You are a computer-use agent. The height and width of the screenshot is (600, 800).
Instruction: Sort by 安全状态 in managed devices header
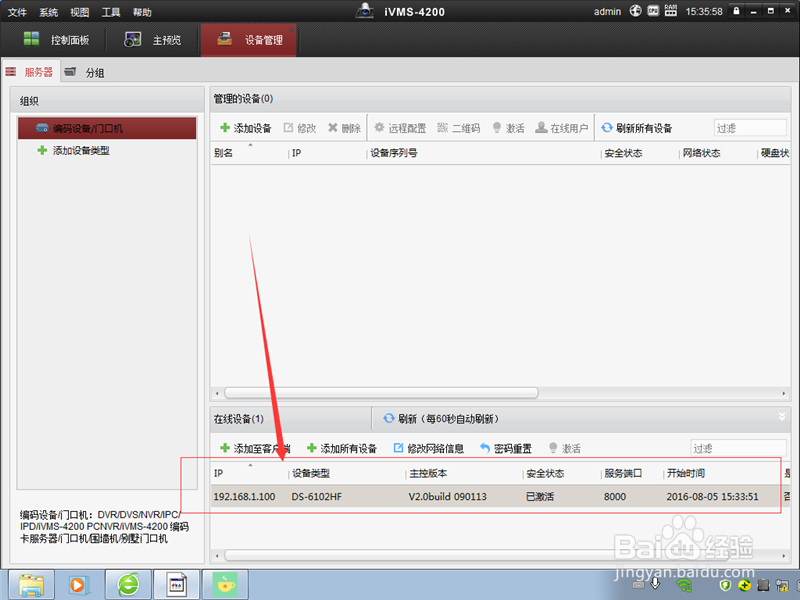623,153
